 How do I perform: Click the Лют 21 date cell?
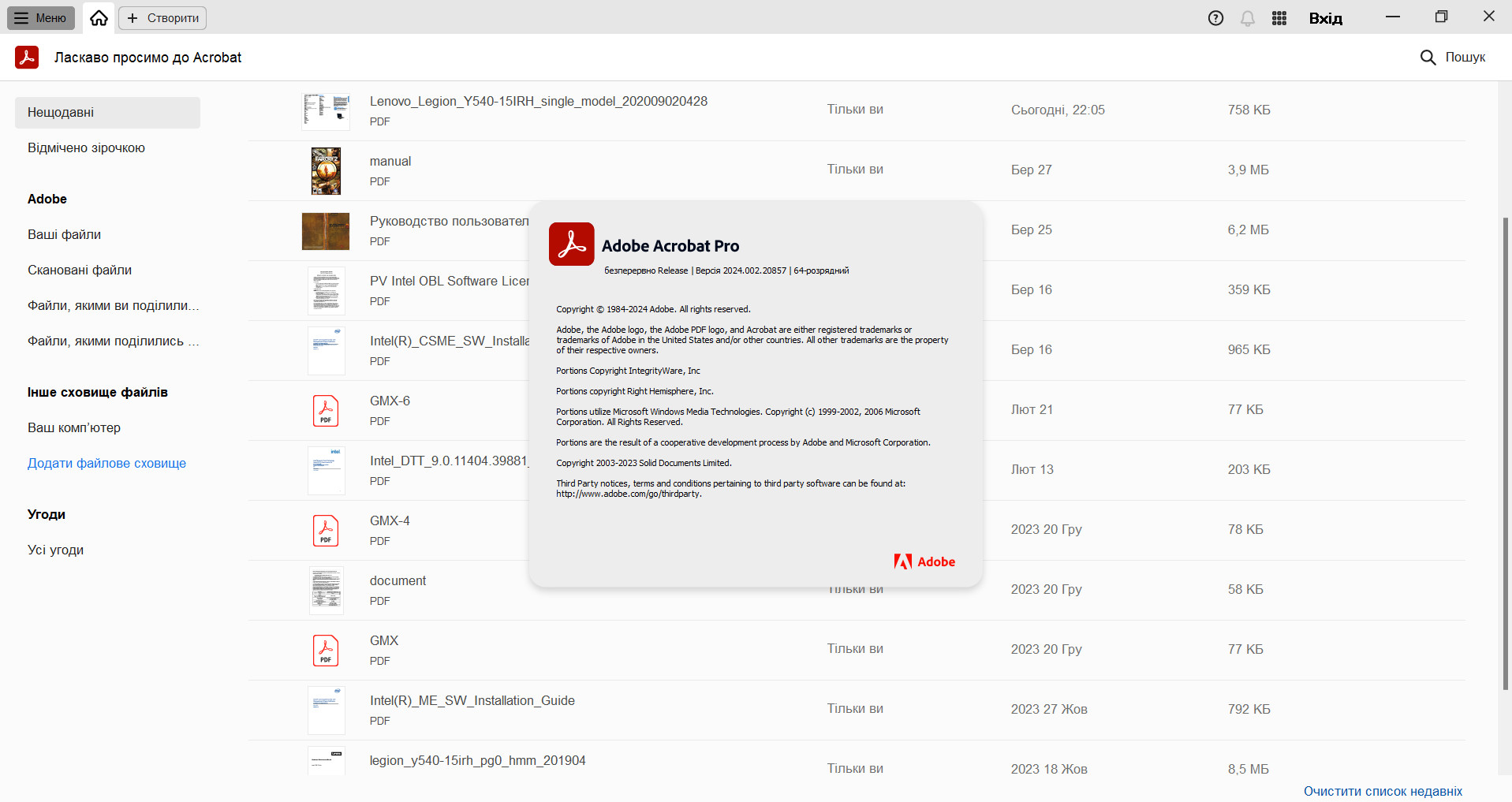(1032, 410)
